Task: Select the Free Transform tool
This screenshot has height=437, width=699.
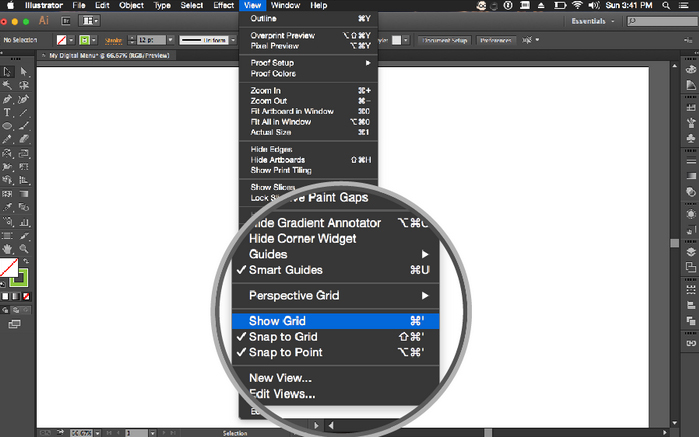Action: click(x=24, y=167)
